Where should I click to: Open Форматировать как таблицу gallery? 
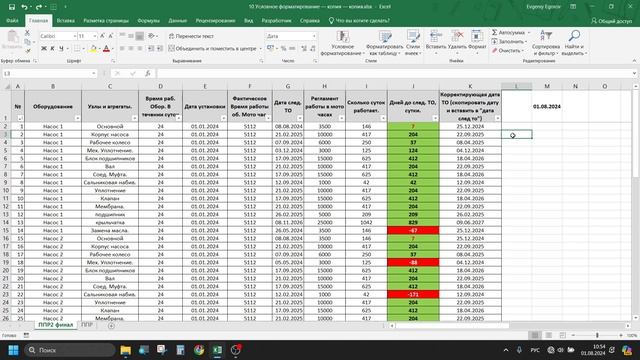384,43
